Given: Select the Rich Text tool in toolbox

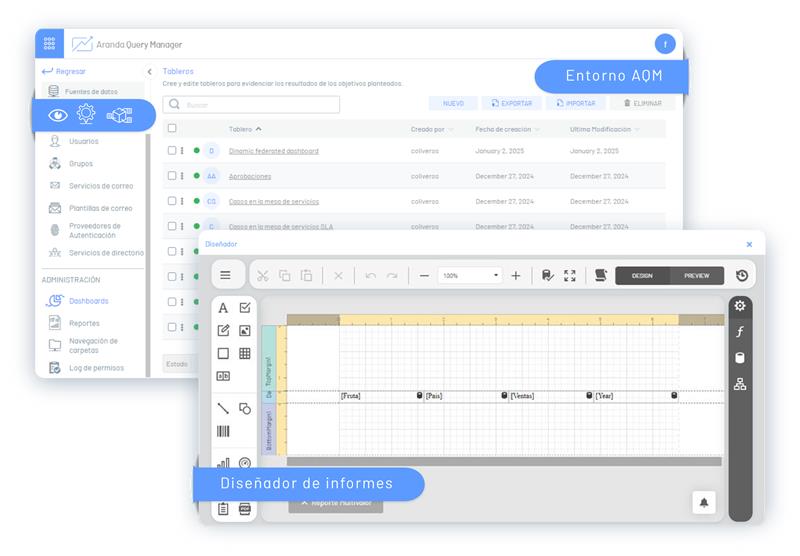Looking at the screenshot, I should [223, 331].
